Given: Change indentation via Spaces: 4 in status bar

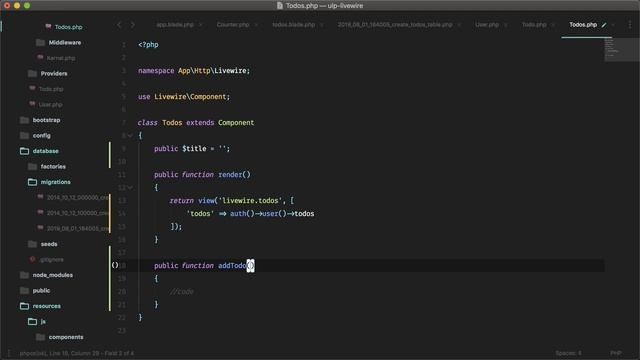Looking at the screenshot, I should [x=568, y=353].
